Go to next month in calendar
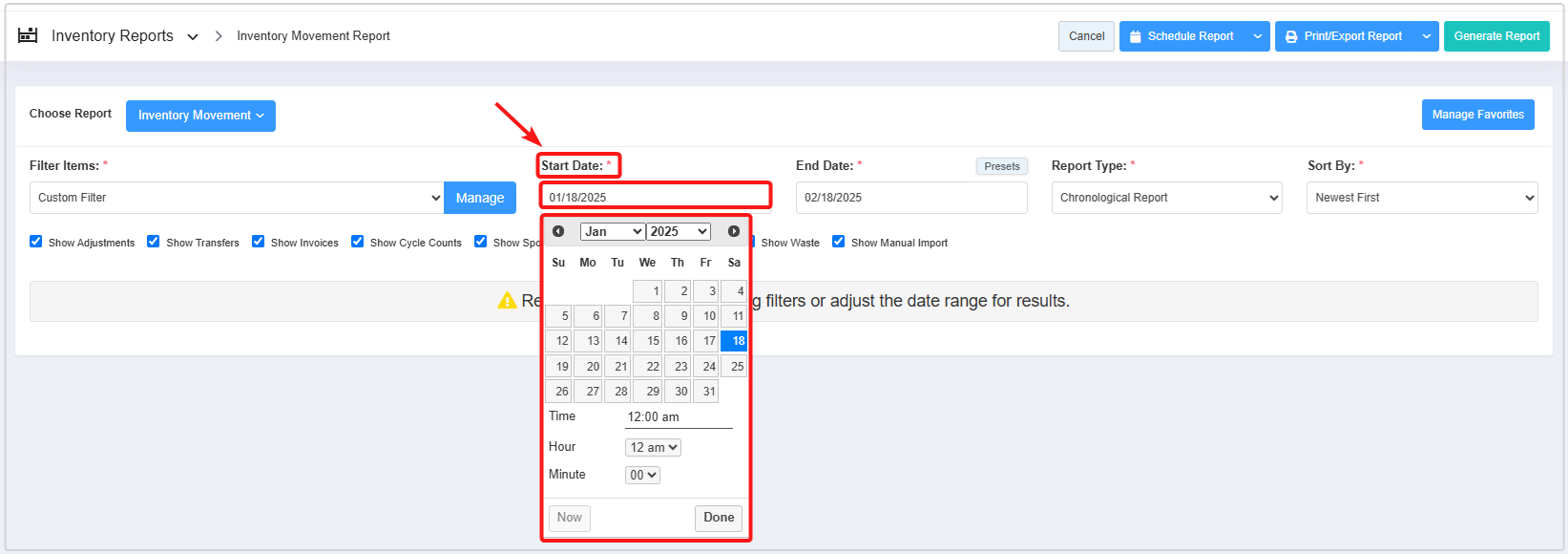The width and height of the screenshot is (1568, 554). [734, 231]
